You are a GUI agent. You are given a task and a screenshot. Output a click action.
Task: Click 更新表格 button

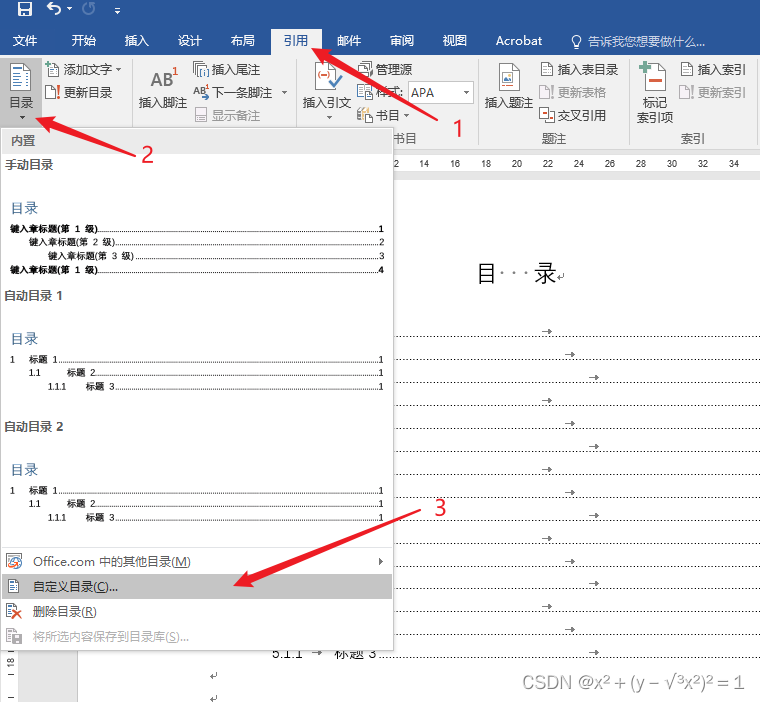tap(572, 92)
